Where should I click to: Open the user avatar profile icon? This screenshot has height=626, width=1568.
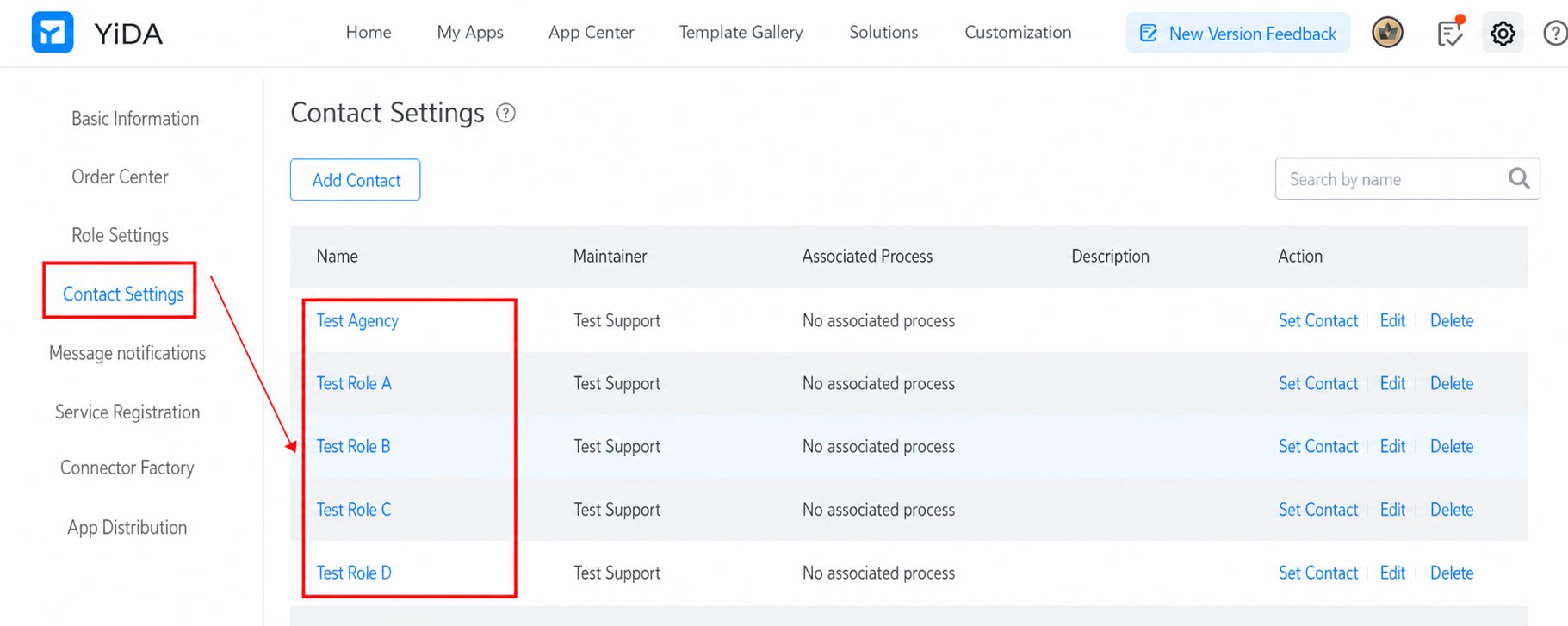1387,33
